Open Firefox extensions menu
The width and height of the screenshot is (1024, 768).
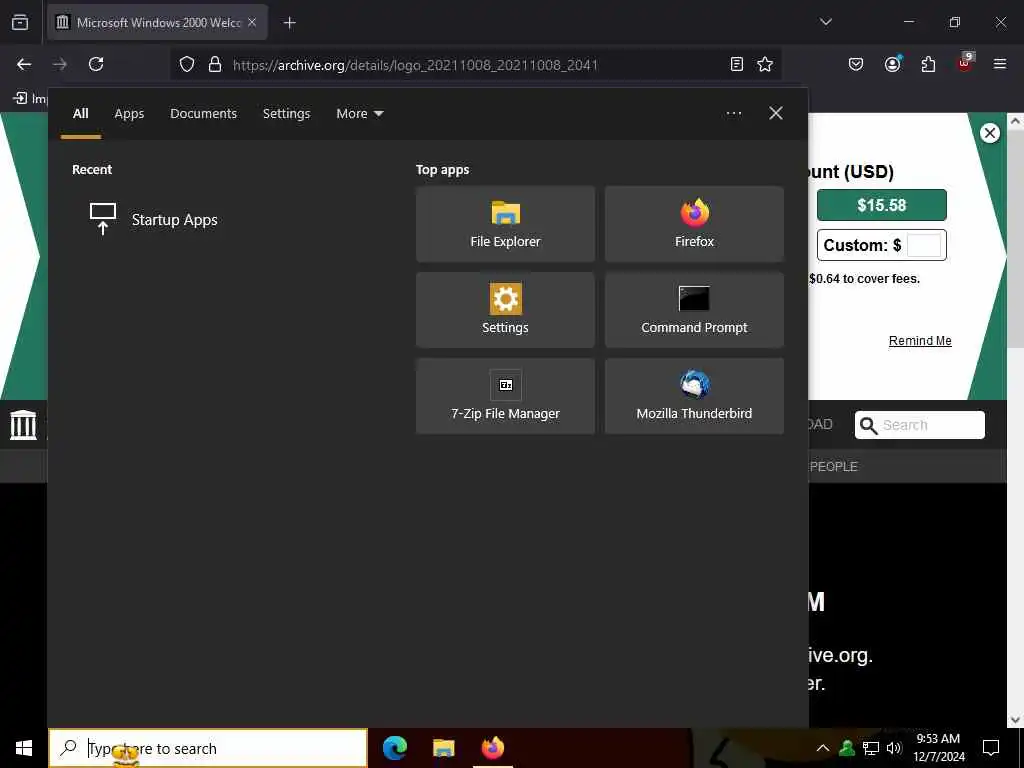point(928,64)
